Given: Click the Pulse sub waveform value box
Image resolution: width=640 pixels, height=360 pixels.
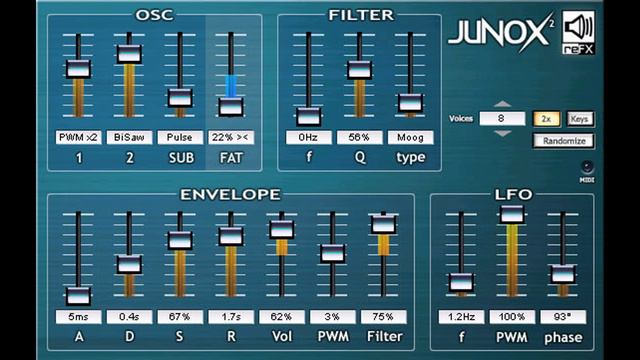Looking at the screenshot, I should [x=180, y=138].
